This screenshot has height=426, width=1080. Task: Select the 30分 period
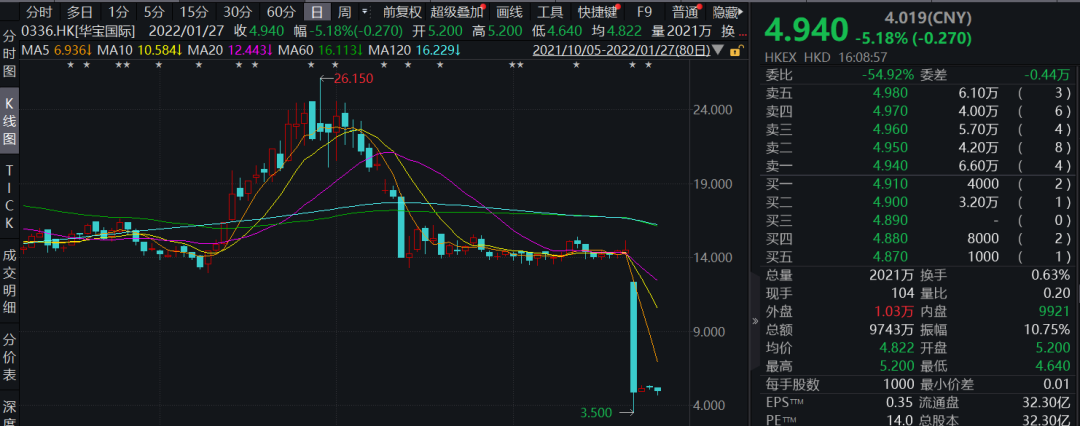click(x=238, y=12)
